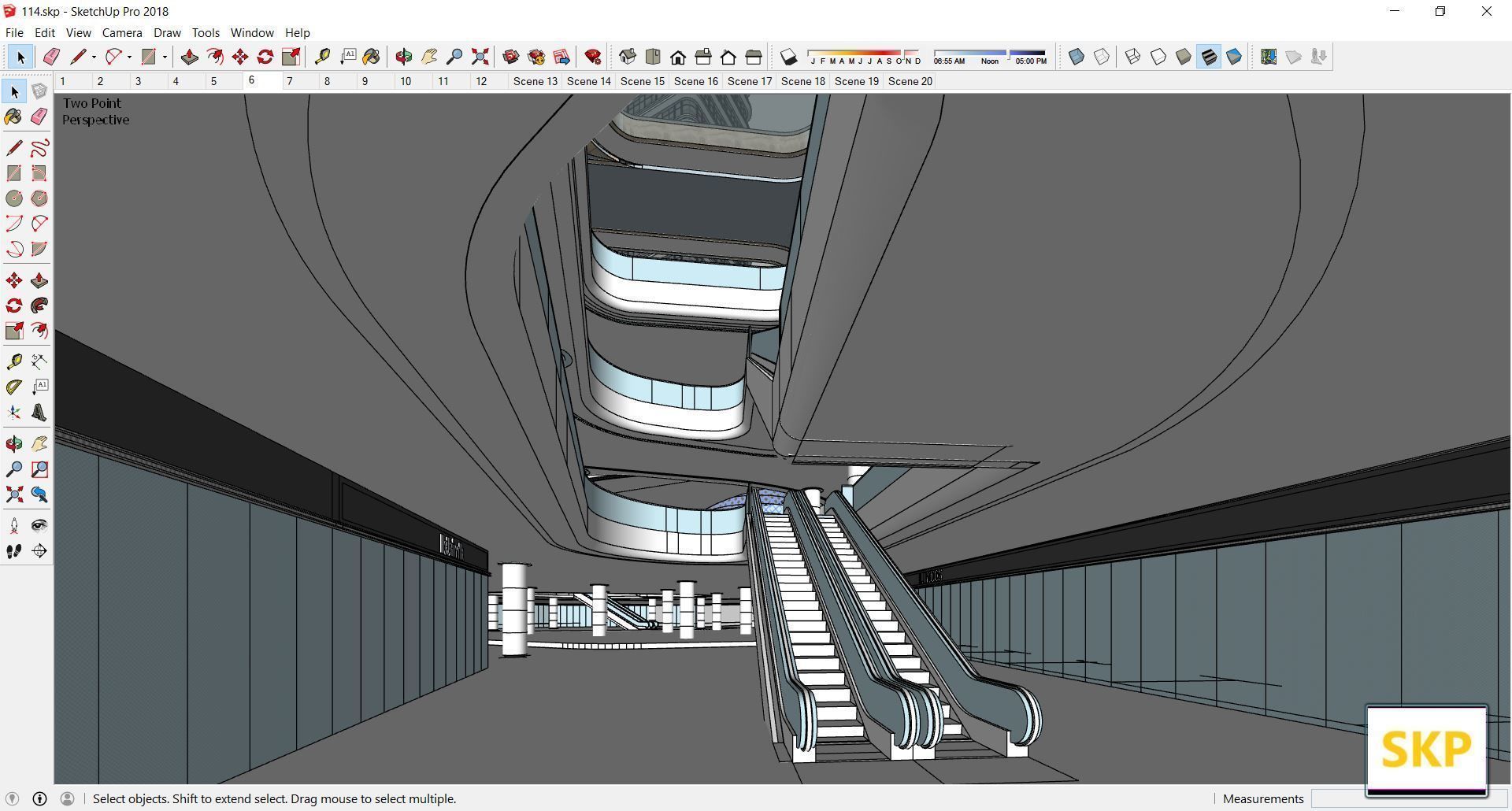
Task: Select the Make Component tool
Action: click(39, 92)
